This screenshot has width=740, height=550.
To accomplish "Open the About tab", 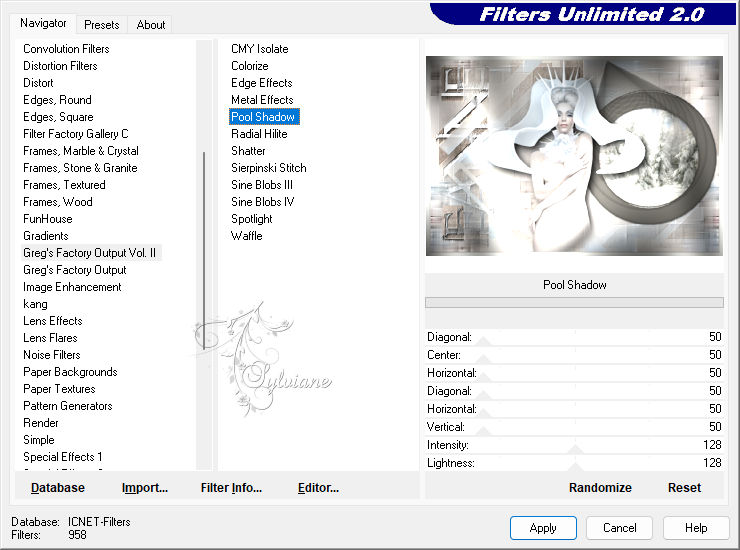I will pyautogui.click(x=151, y=25).
